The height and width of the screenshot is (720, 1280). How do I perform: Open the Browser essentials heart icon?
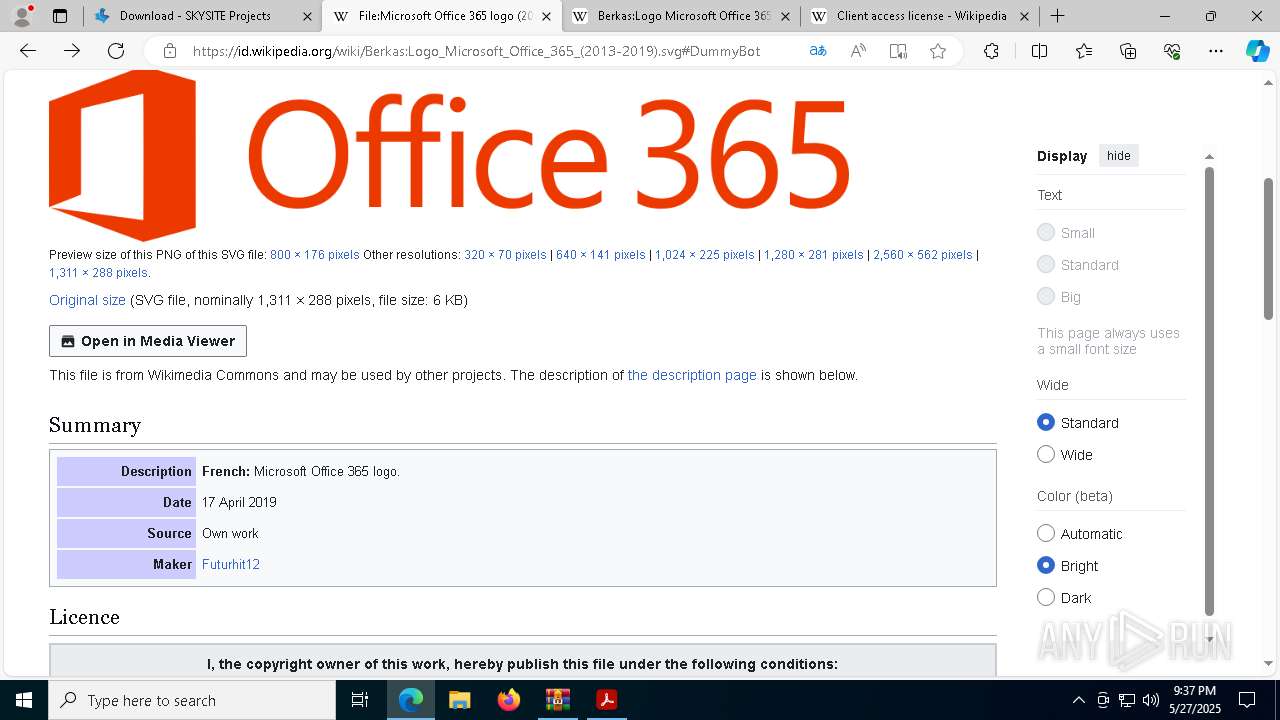(x=1172, y=51)
